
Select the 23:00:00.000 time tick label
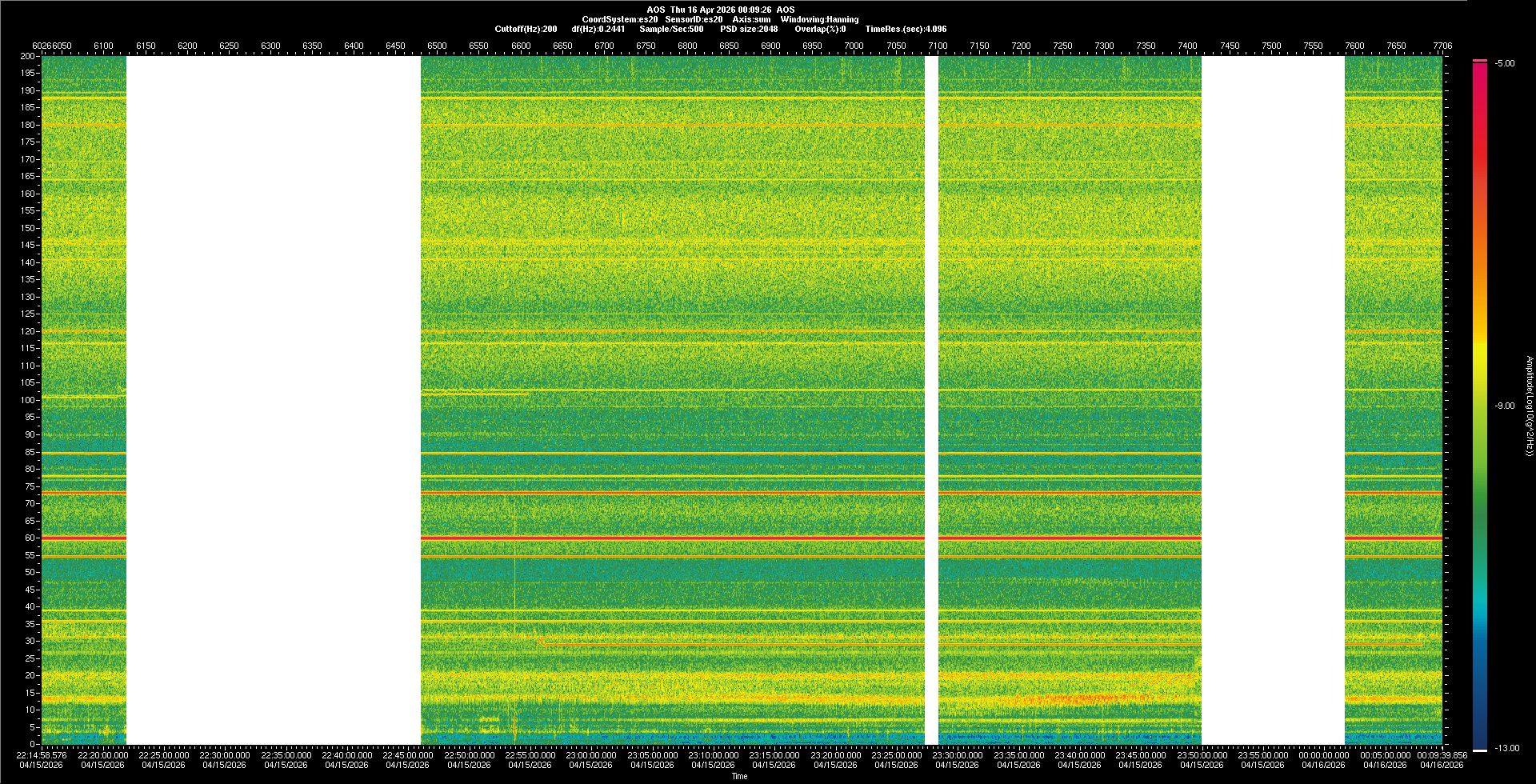(592, 755)
